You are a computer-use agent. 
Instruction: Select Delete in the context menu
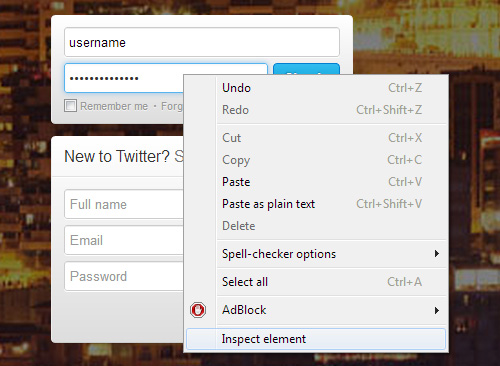[x=316, y=226]
